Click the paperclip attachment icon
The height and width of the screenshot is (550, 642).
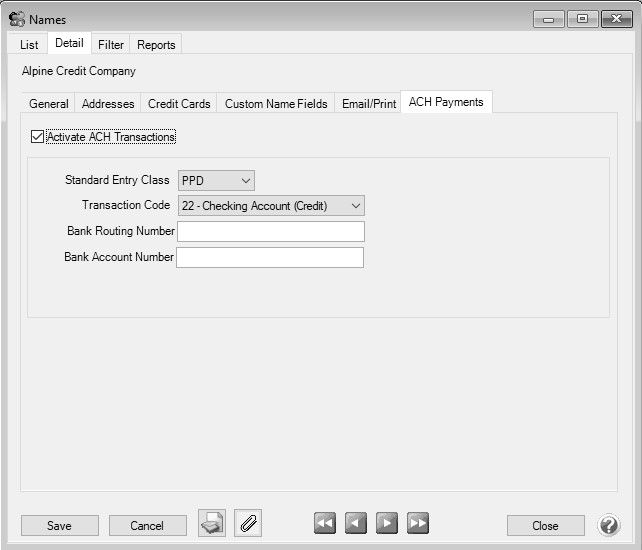click(248, 524)
